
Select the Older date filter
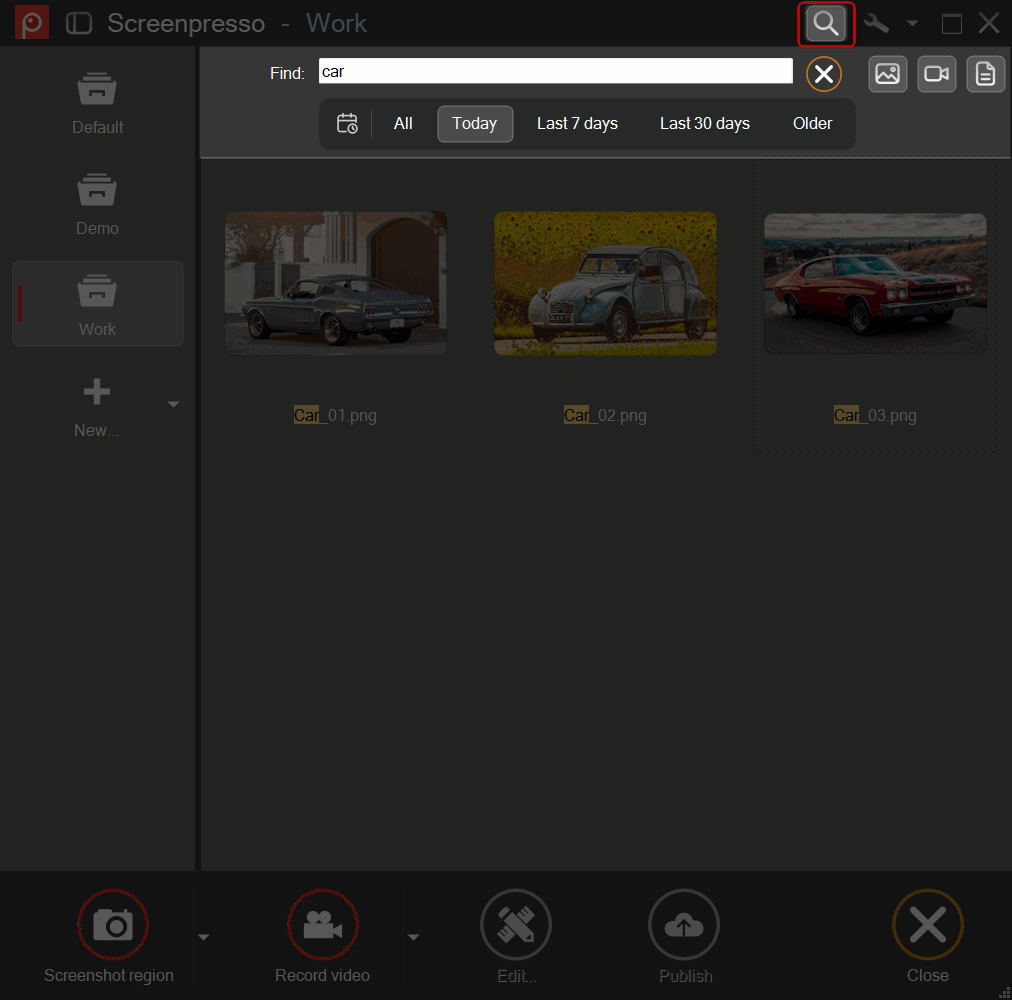click(x=812, y=123)
